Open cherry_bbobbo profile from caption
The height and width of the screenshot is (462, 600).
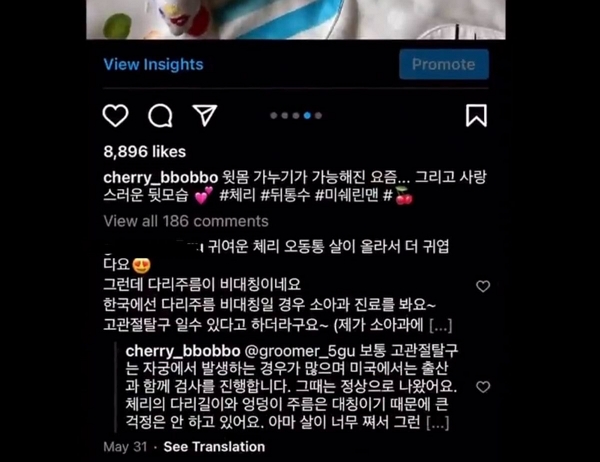coord(161,178)
